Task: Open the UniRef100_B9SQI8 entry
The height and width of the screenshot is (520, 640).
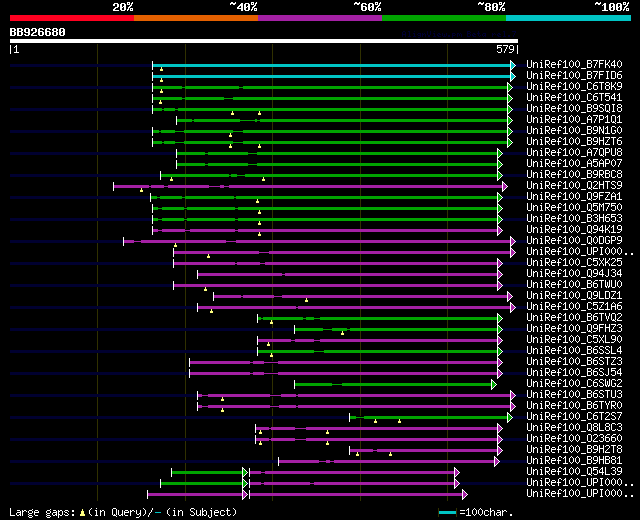Action: (x=574, y=108)
